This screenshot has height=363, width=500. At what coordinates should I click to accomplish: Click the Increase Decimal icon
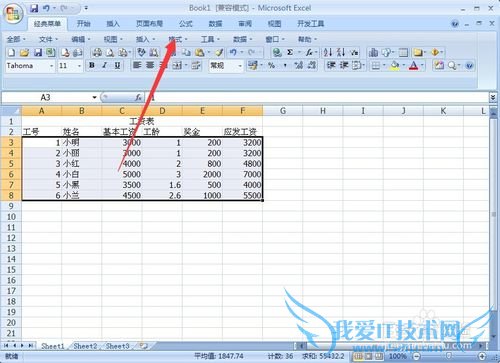pyautogui.click(x=299, y=66)
